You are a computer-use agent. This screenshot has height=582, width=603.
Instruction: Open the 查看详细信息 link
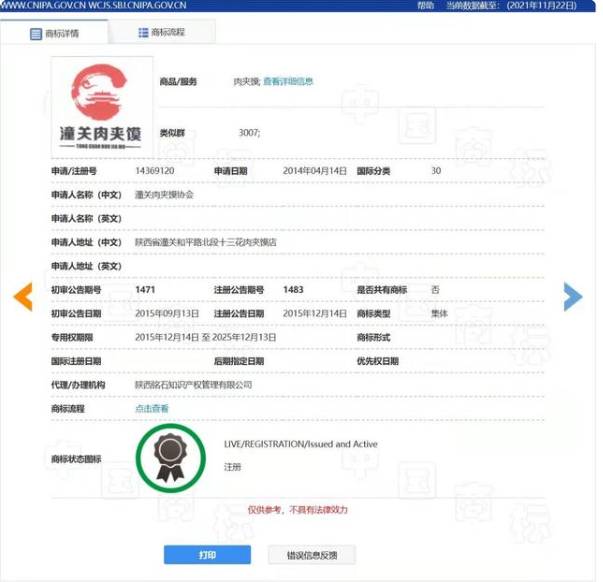point(288,82)
